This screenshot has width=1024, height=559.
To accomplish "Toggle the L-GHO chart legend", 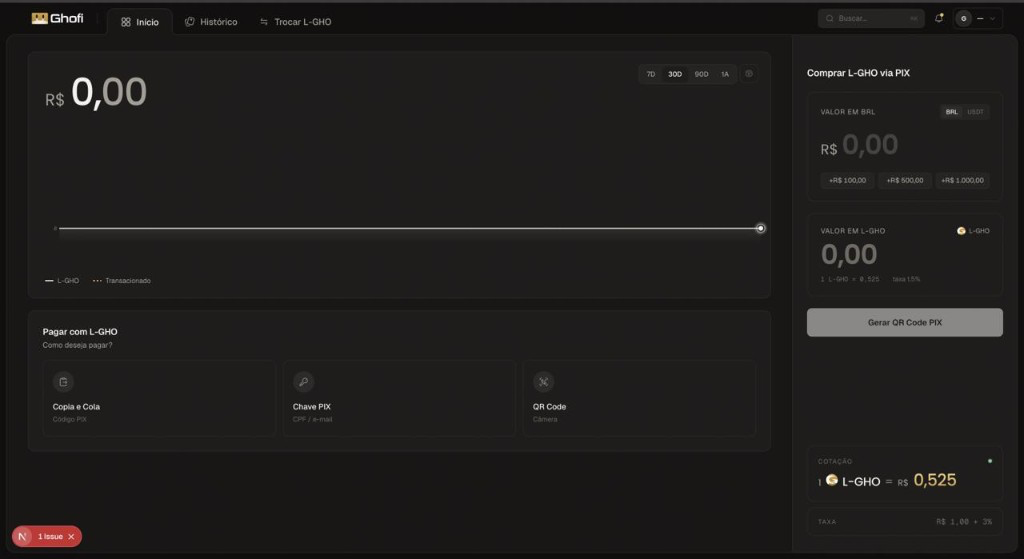I will tap(62, 281).
